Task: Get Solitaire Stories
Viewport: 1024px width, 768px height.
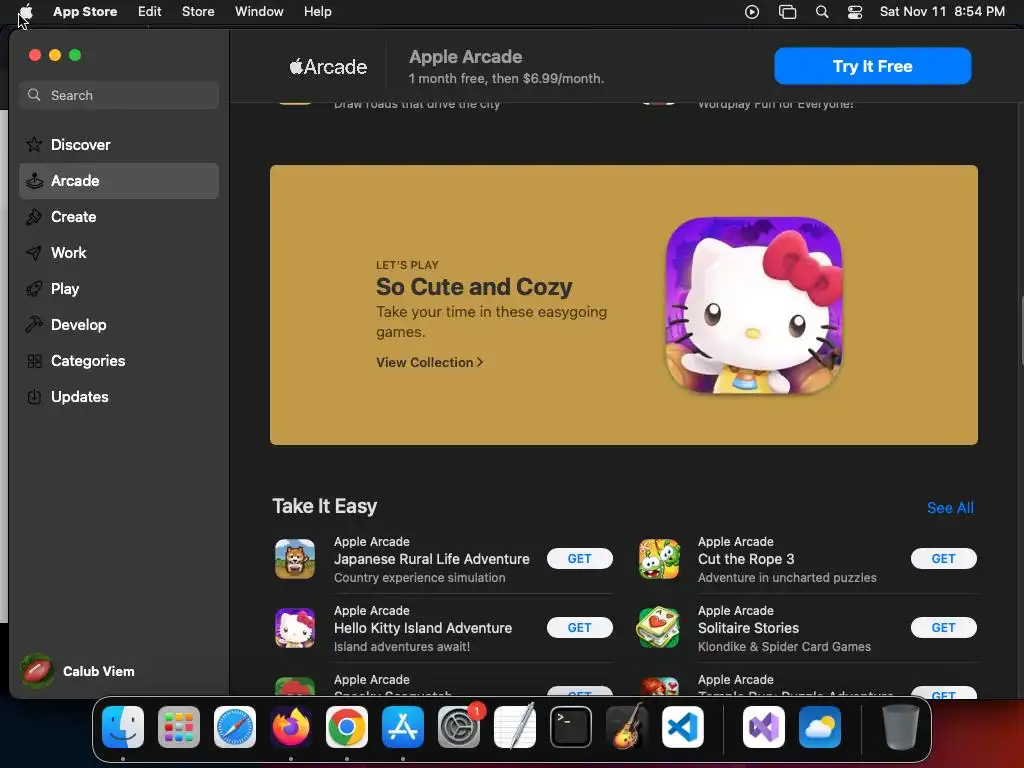Action: click(943, 628)
